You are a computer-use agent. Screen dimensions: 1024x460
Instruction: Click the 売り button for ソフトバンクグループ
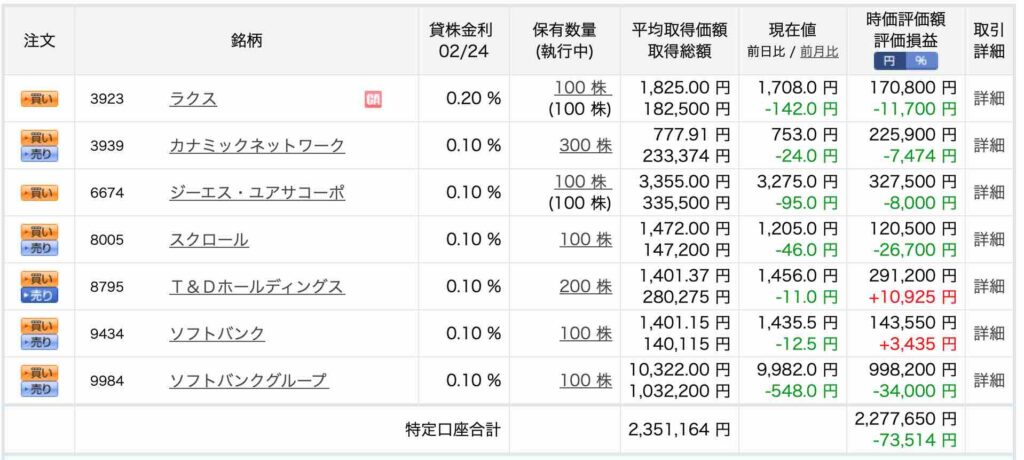[40, 389]
